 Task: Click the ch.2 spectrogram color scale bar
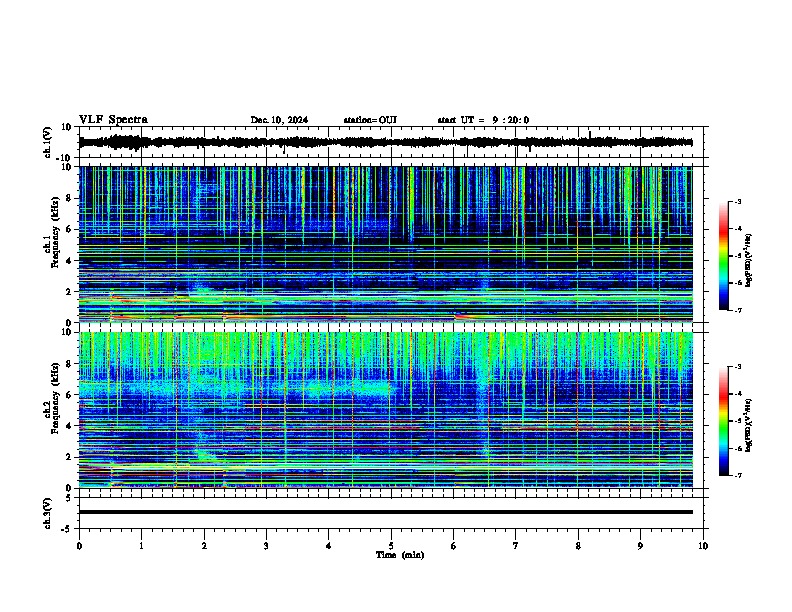click(724, 421)
